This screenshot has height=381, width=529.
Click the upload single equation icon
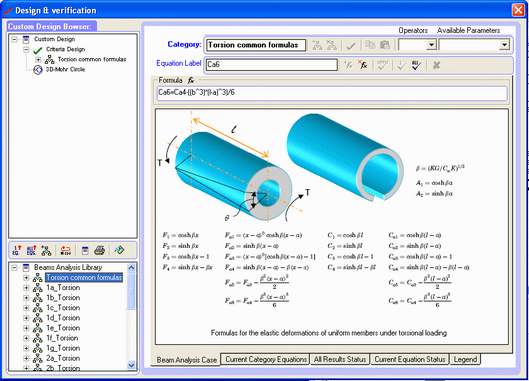[x=17, y=250]
